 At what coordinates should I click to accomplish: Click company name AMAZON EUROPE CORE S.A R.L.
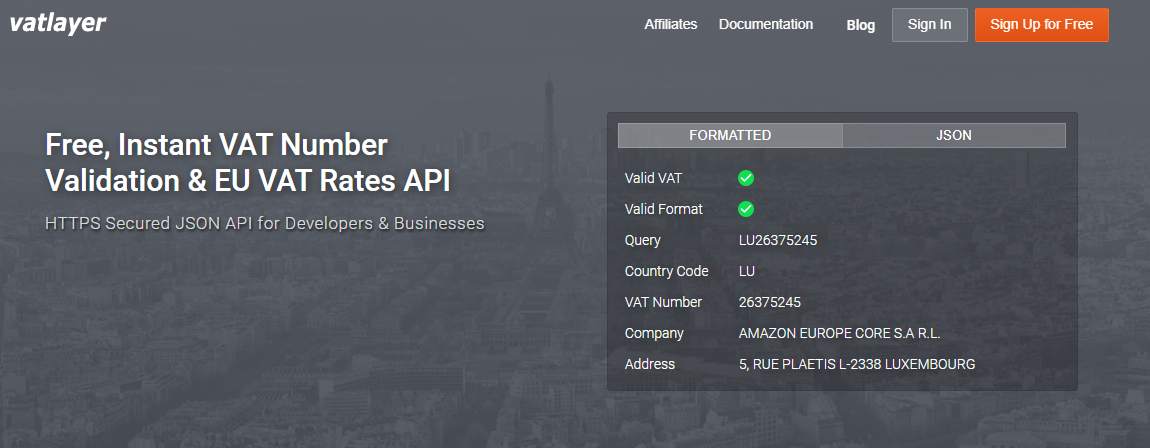(839, 334)
